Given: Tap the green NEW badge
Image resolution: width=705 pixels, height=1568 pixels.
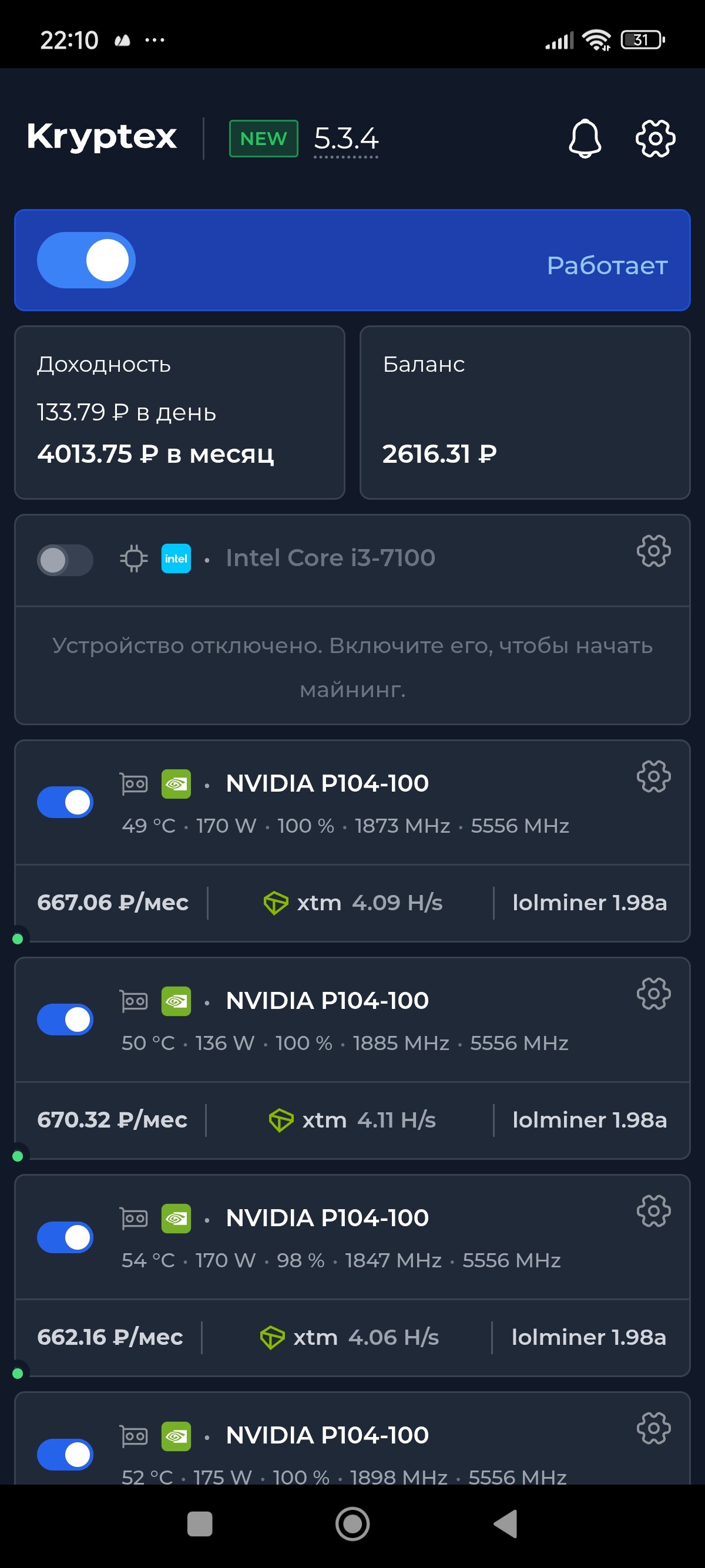Looking at the screenshot, I should [264, 139].
